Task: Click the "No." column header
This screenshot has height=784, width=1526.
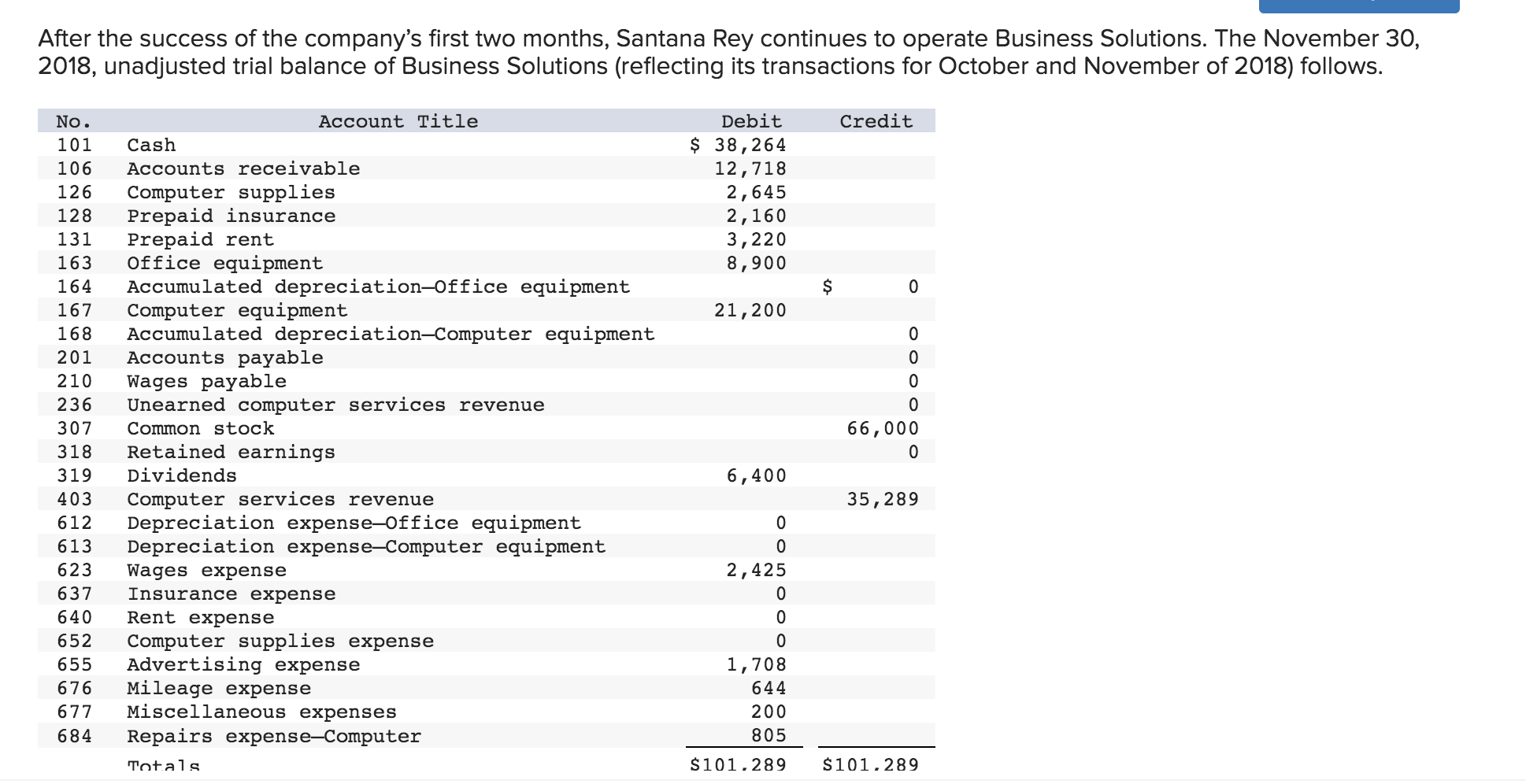Action: (x=73, y=121)
